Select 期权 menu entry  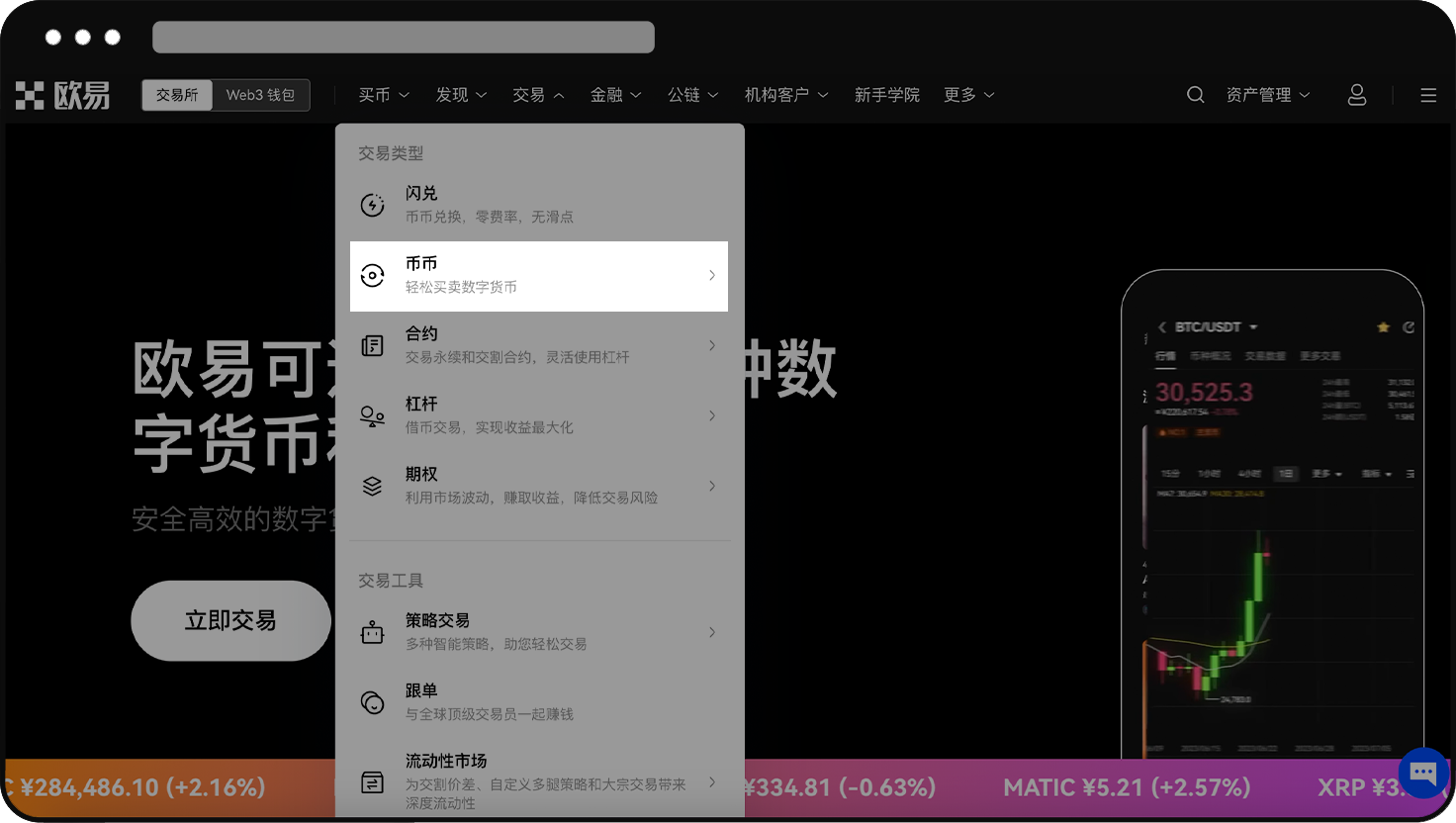coord(539,486)
